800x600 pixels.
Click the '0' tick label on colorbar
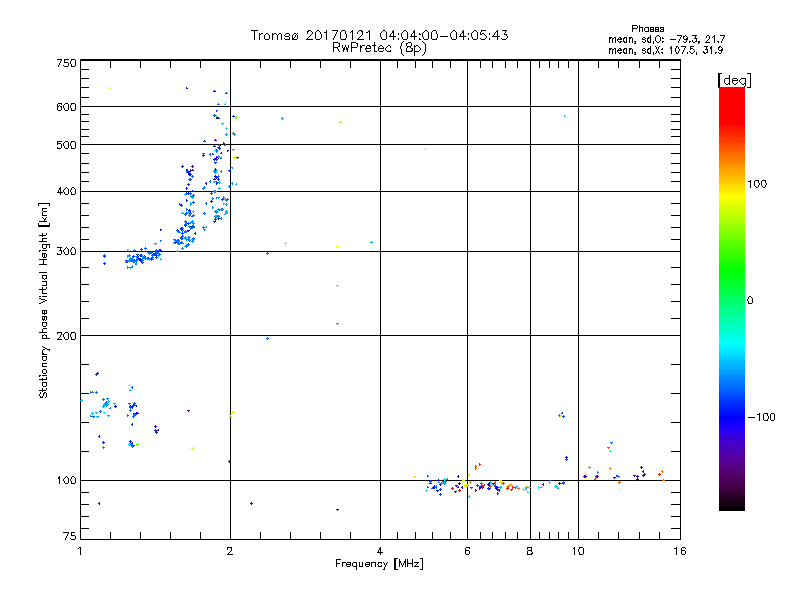click(750, 300)
